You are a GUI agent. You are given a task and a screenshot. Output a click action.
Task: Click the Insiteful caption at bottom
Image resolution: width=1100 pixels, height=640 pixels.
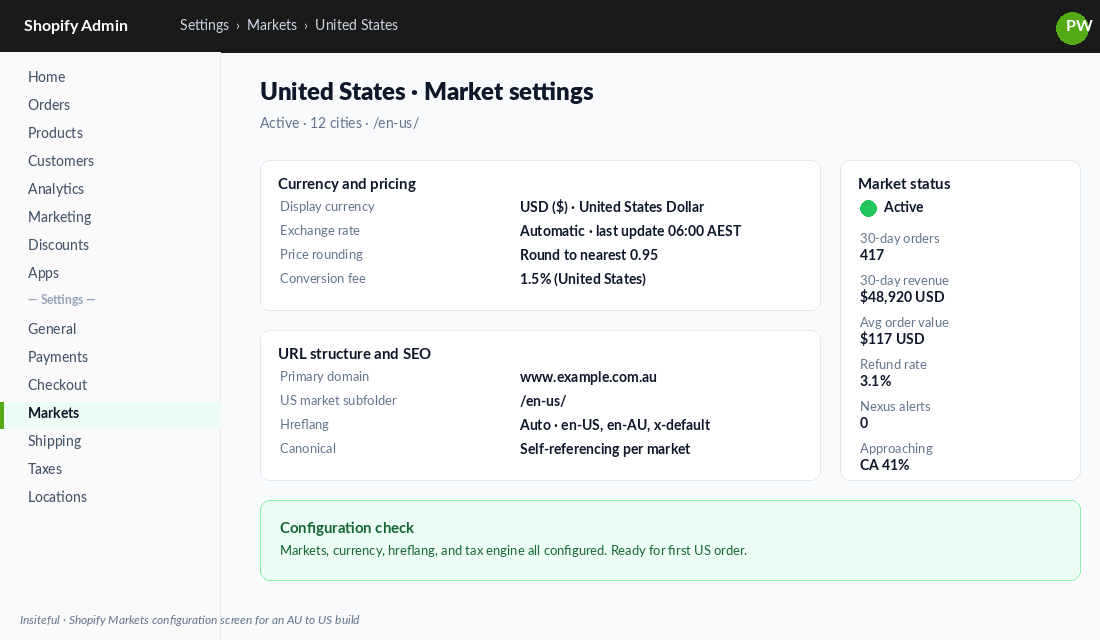pos(189,620)
